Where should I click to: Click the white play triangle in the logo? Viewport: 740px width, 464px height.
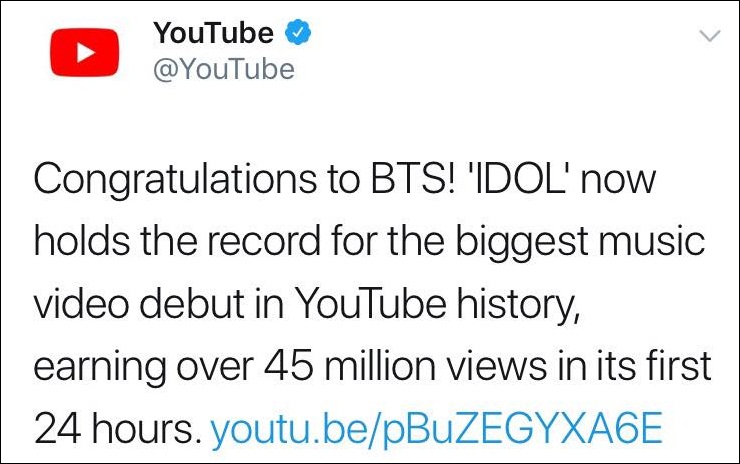(86, 52)
